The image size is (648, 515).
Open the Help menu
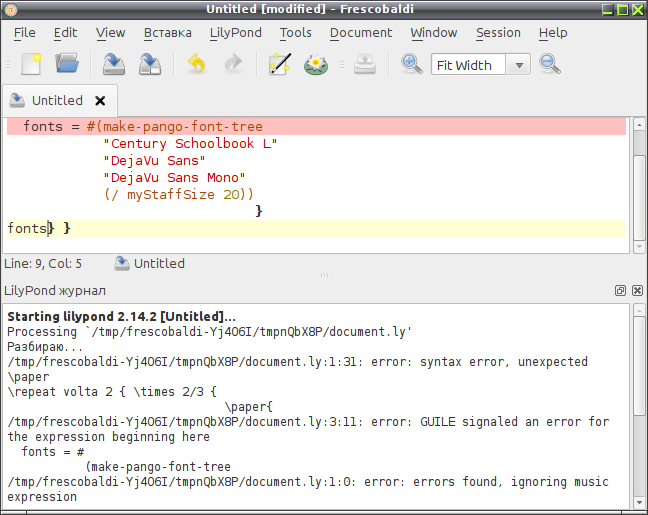tap(553, 33)
